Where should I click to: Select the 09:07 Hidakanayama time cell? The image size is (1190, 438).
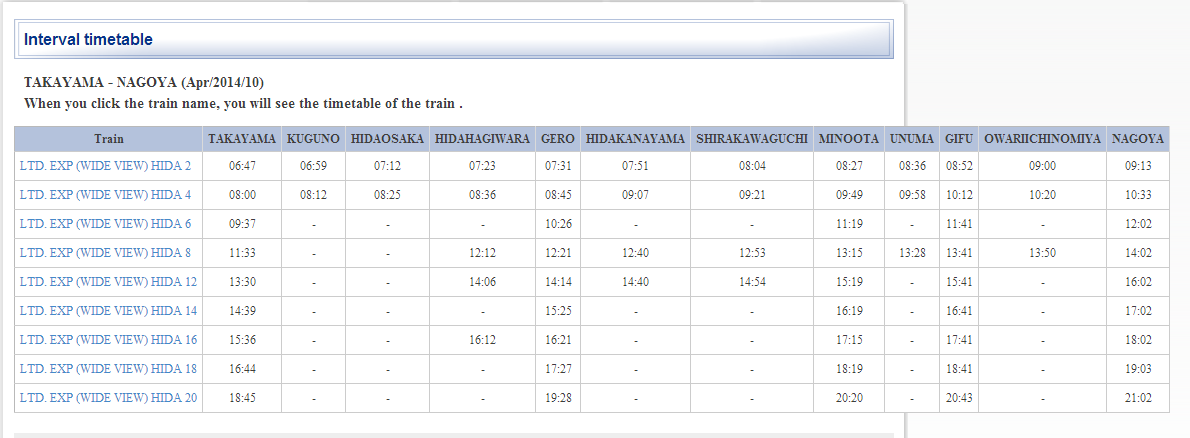click(x=635, y=195)
